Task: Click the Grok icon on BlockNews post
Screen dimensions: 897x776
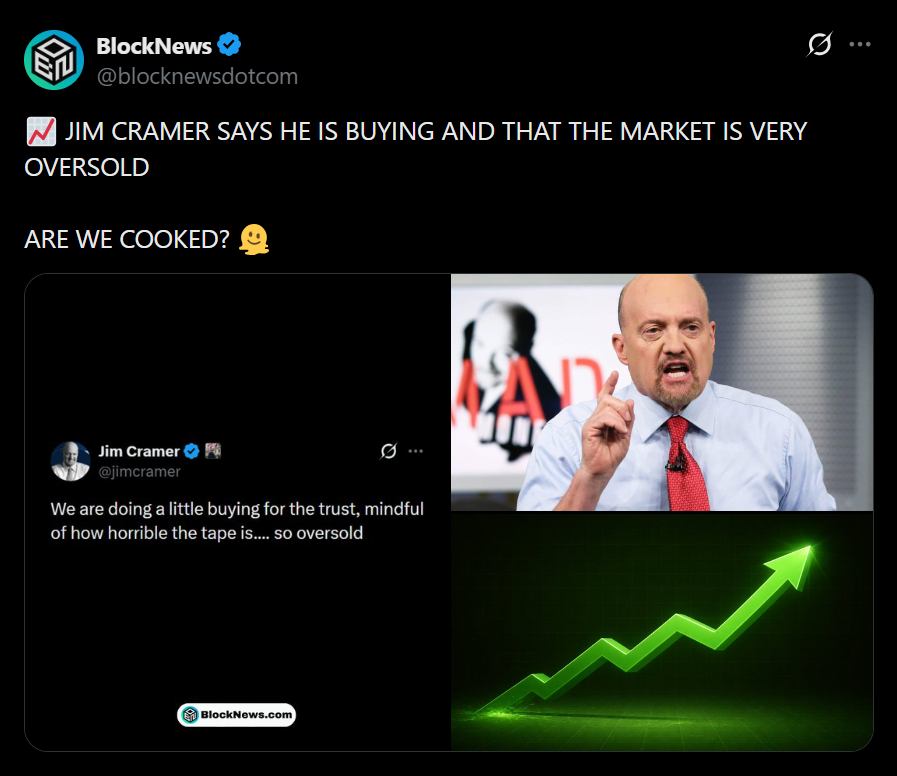Action: coord(819,45)
